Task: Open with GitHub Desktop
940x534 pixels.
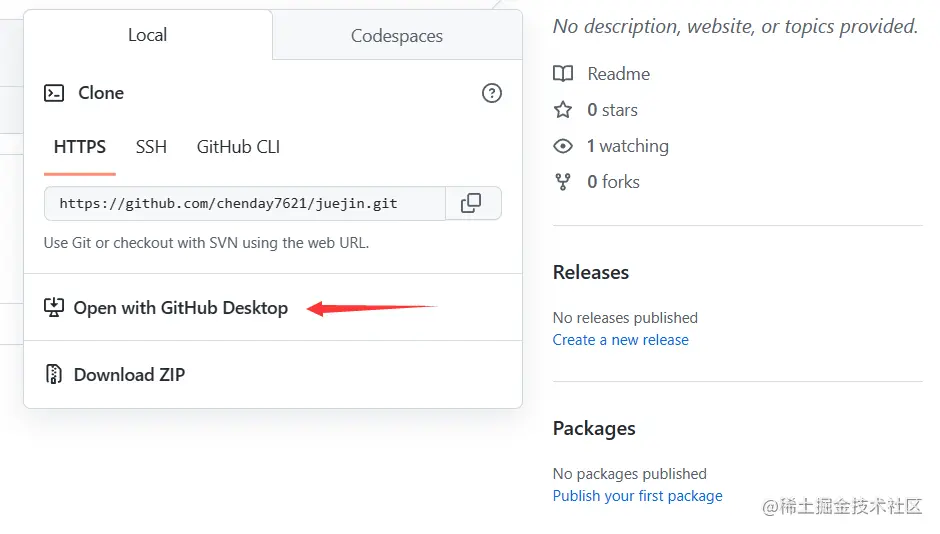Action: click(180, 308)
